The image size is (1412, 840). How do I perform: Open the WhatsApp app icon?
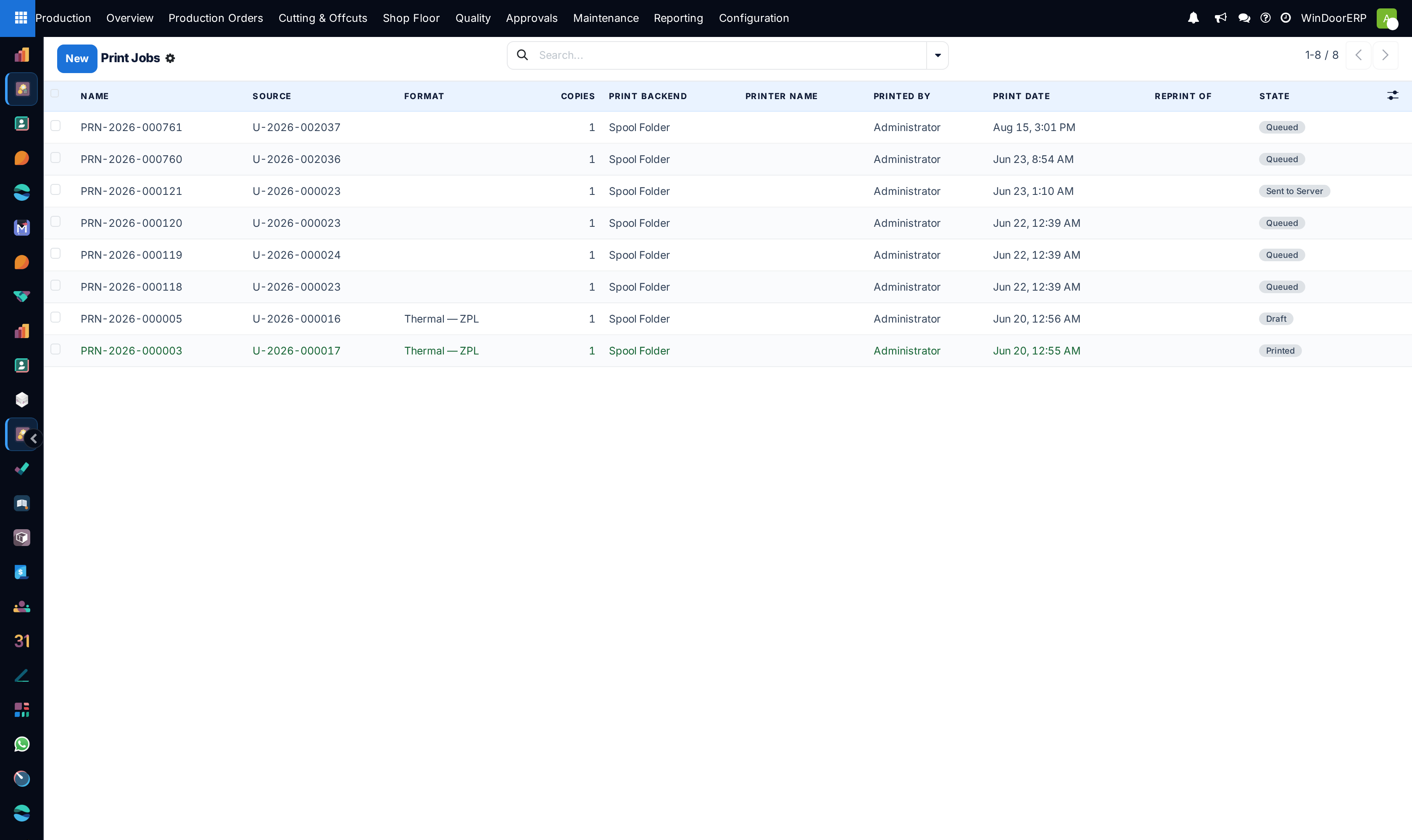coord(21,744)
